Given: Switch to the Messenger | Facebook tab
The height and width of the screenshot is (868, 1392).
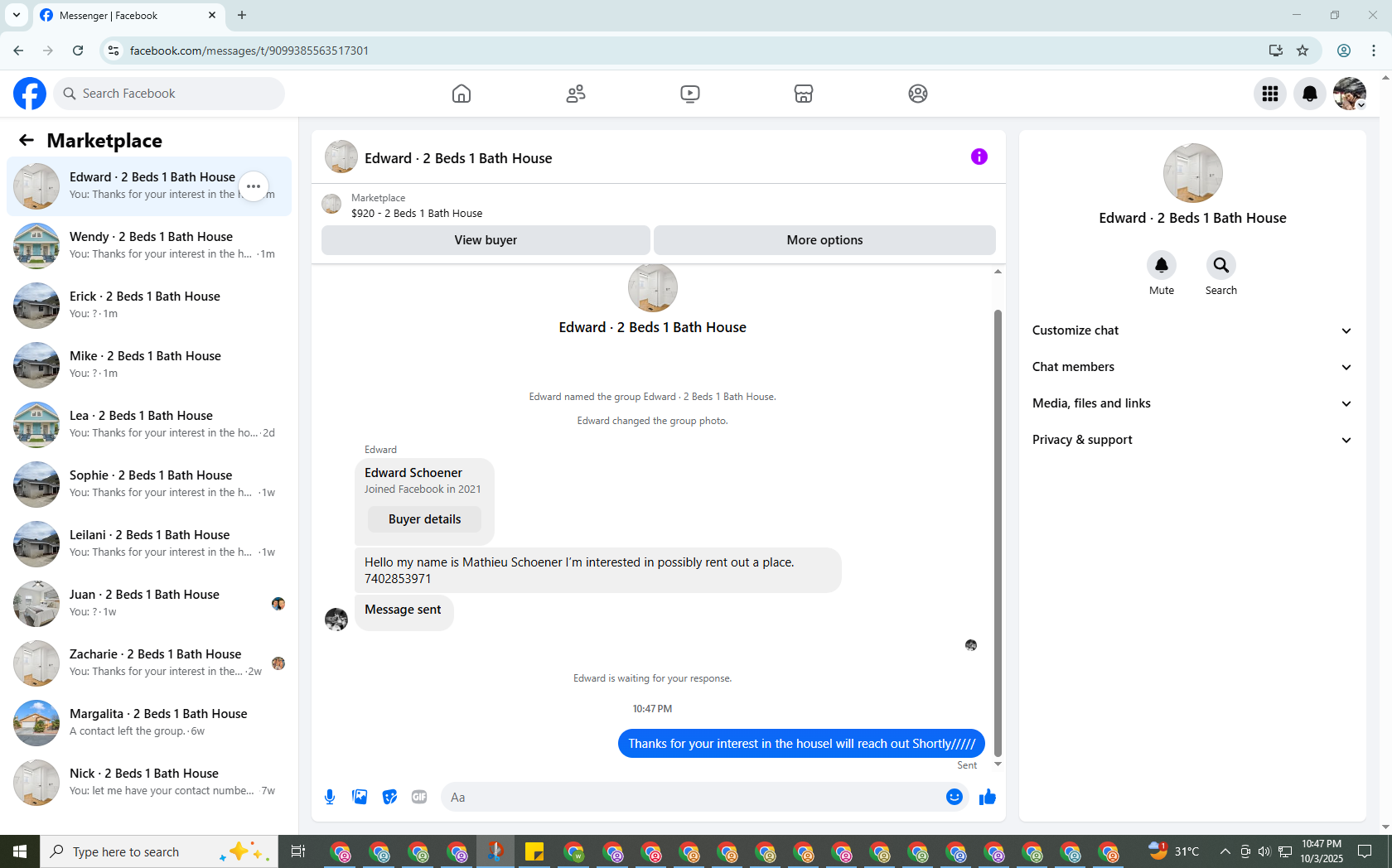Looking at the screenshot, I should [128, 16].
